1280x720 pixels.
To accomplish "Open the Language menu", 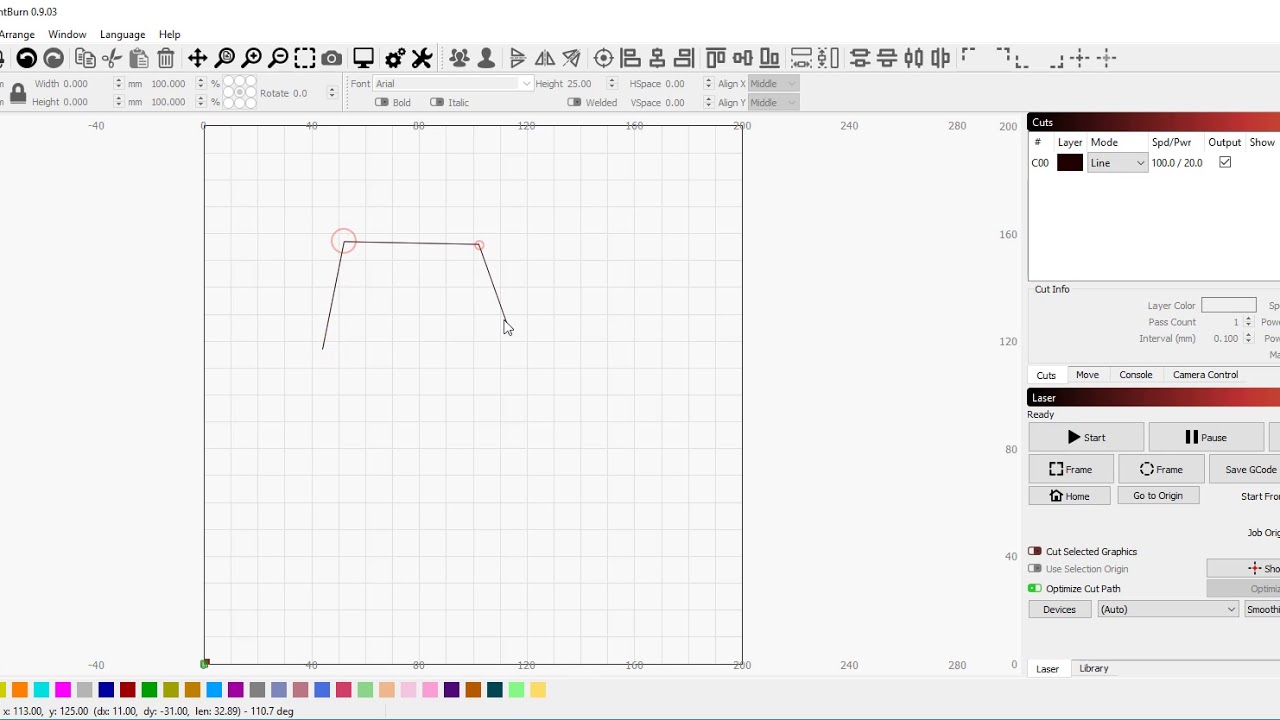I will click(123, 34).
